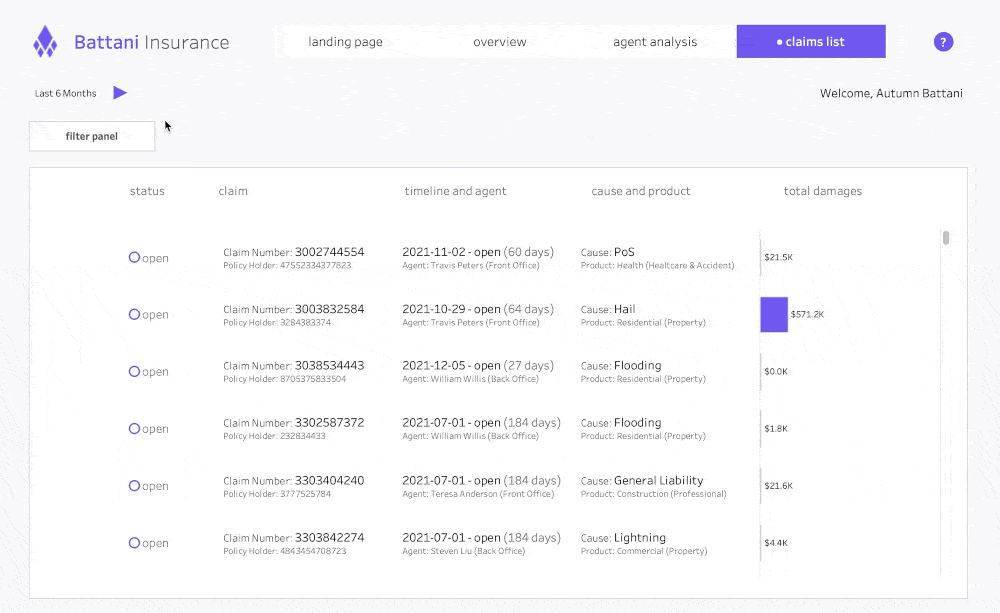Click open status circle for claim 3038534443

click(135, 371)
